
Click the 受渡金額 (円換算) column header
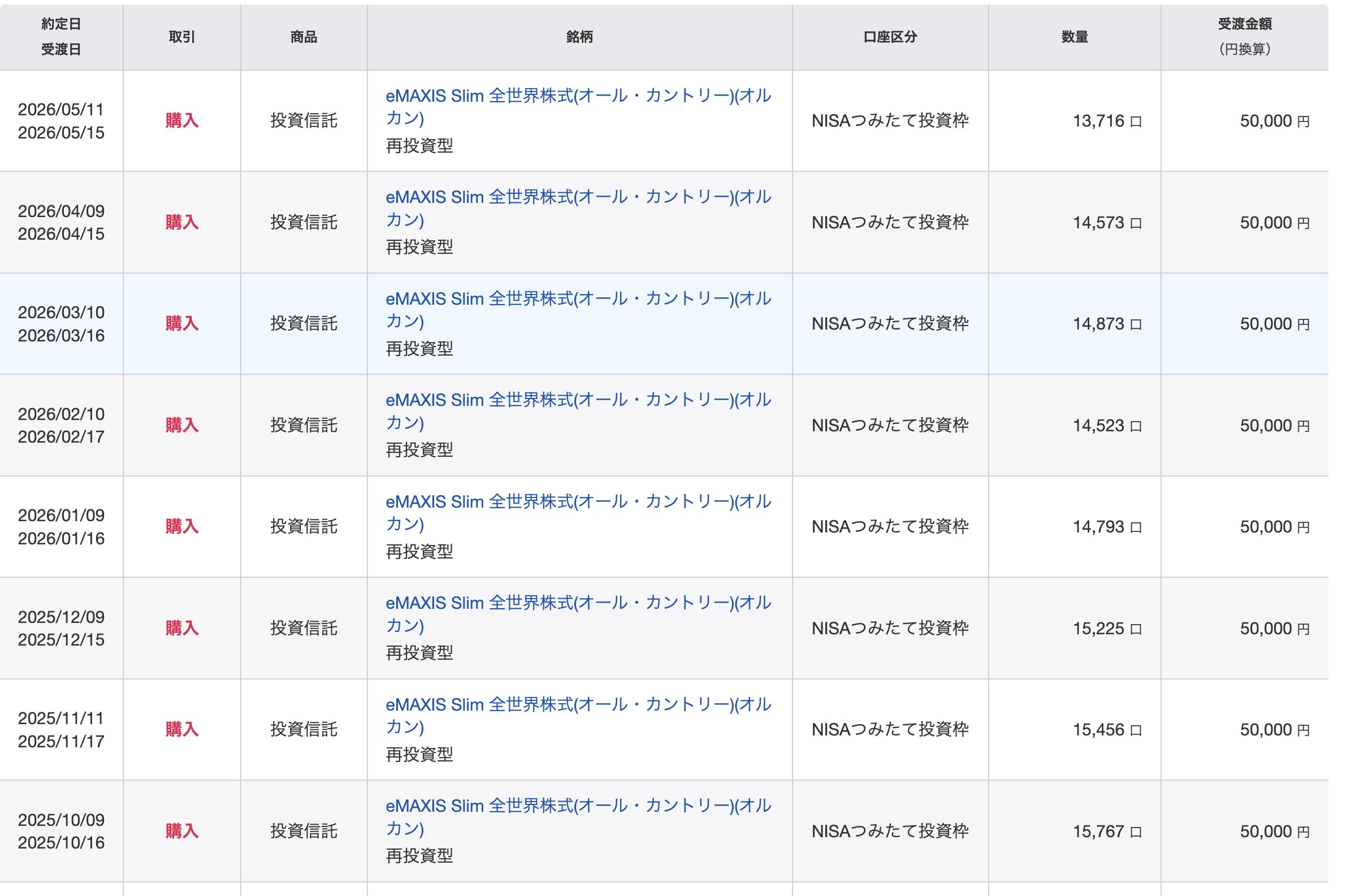pos(1245,37)
